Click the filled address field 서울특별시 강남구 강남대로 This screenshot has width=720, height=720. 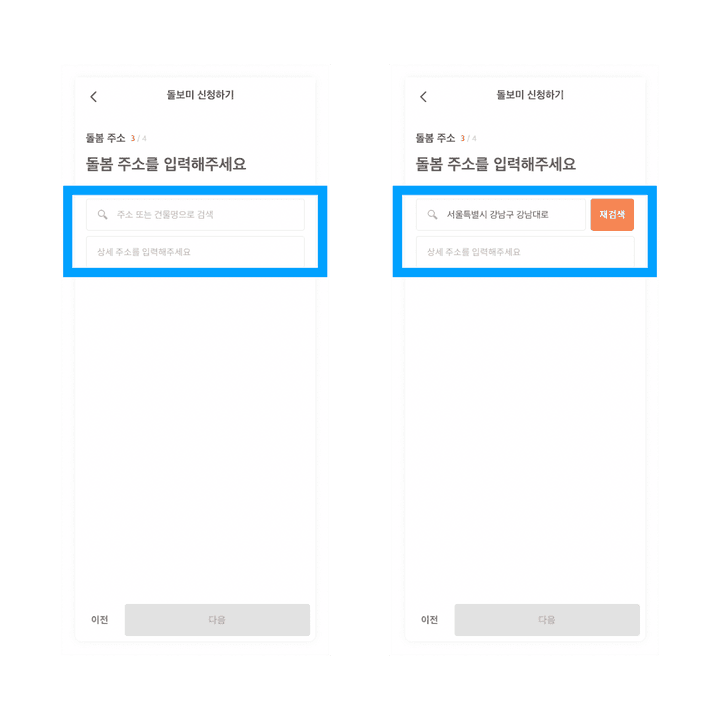501,214
